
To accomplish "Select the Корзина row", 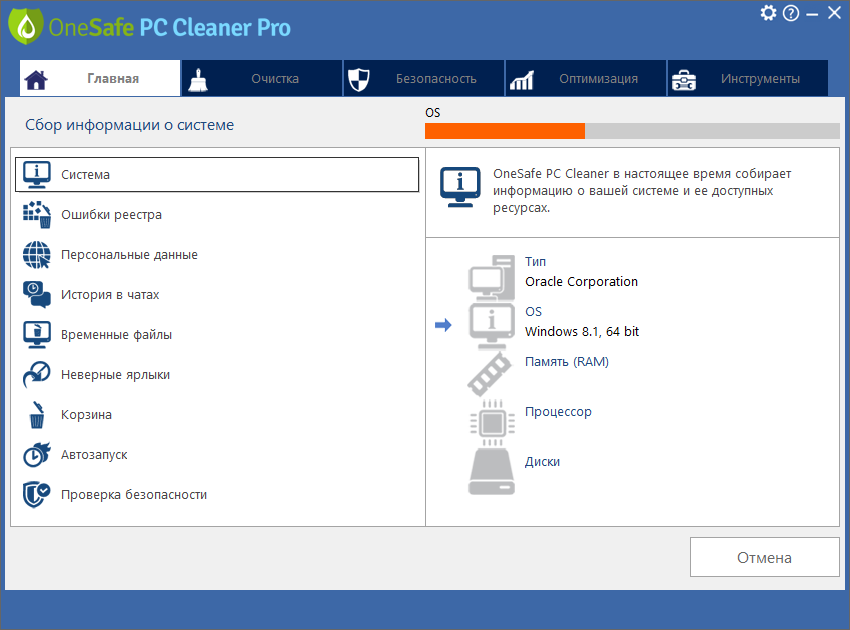I will [217, 415].
